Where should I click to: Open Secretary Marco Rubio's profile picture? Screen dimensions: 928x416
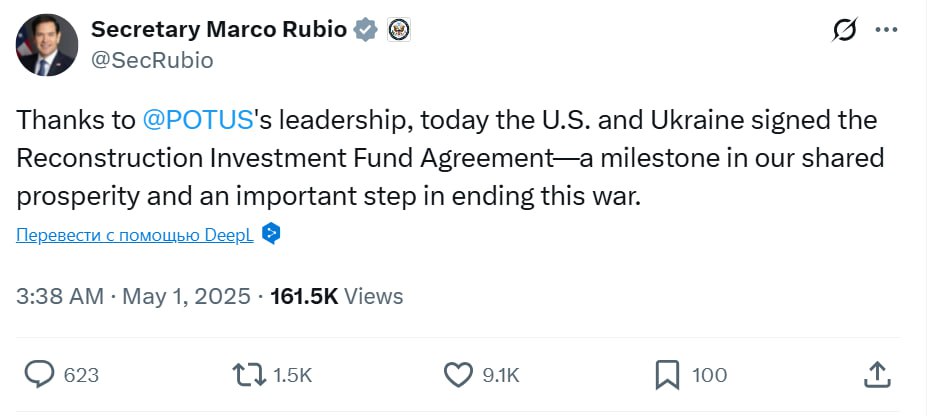(x=46, y=46)
